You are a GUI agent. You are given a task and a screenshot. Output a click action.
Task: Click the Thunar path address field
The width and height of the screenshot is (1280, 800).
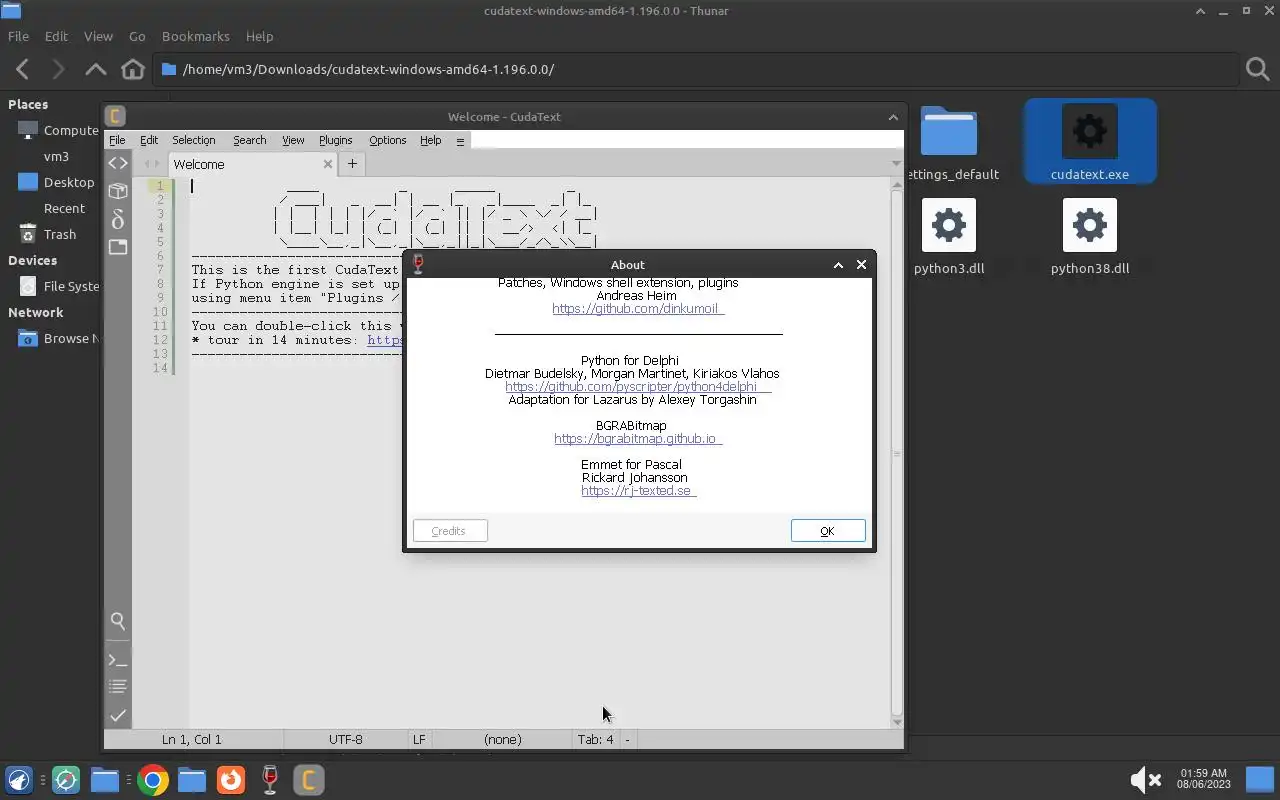(697, 69)
